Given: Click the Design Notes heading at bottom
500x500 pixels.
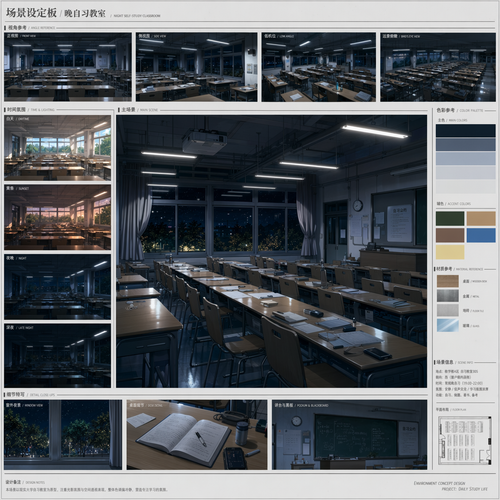Looking at the screenshot, I should [25, 482].
